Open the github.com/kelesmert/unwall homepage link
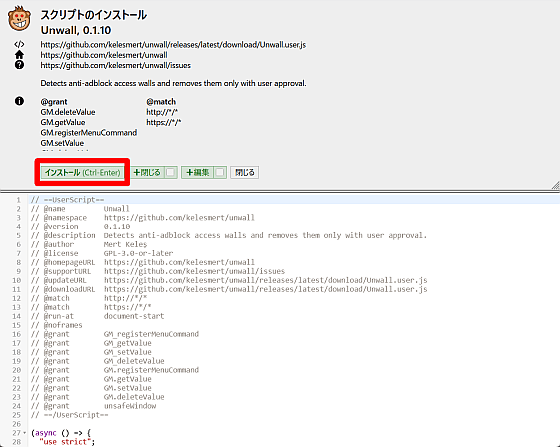Image resolution: width=560 pixels, height=447 pixels. tap(104, 55)
